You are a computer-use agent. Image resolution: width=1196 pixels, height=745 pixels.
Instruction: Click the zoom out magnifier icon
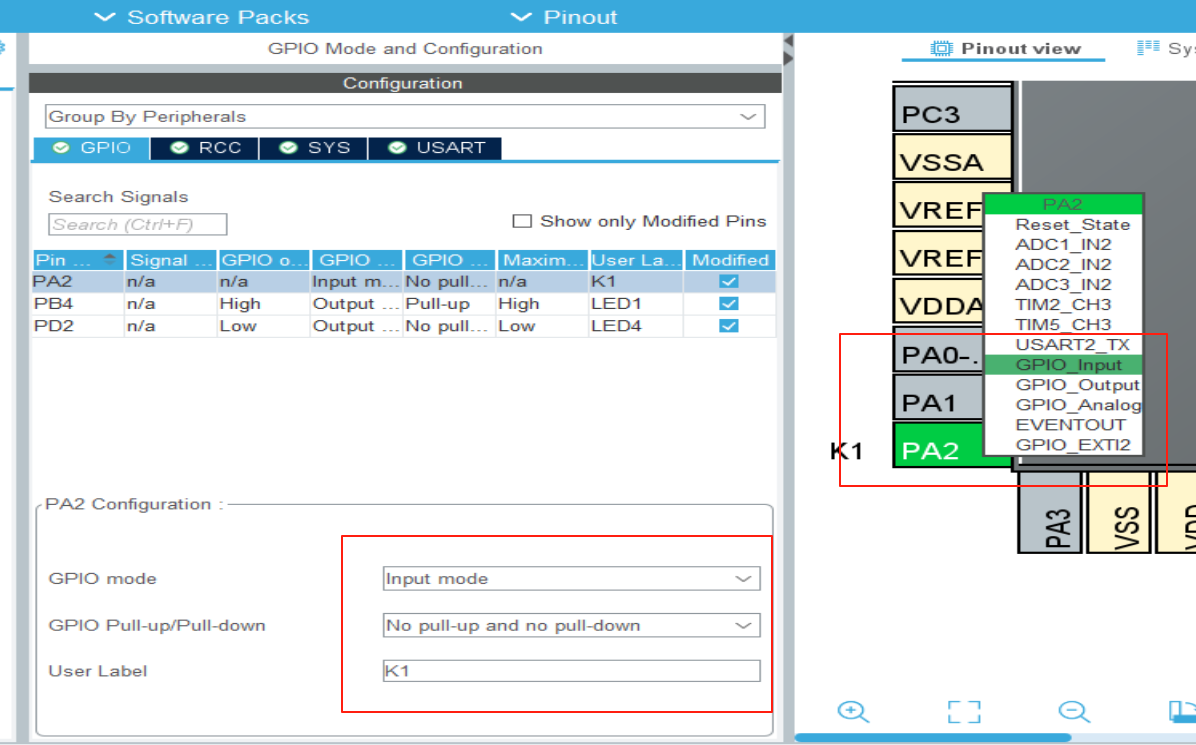[x=1073, y=712]
